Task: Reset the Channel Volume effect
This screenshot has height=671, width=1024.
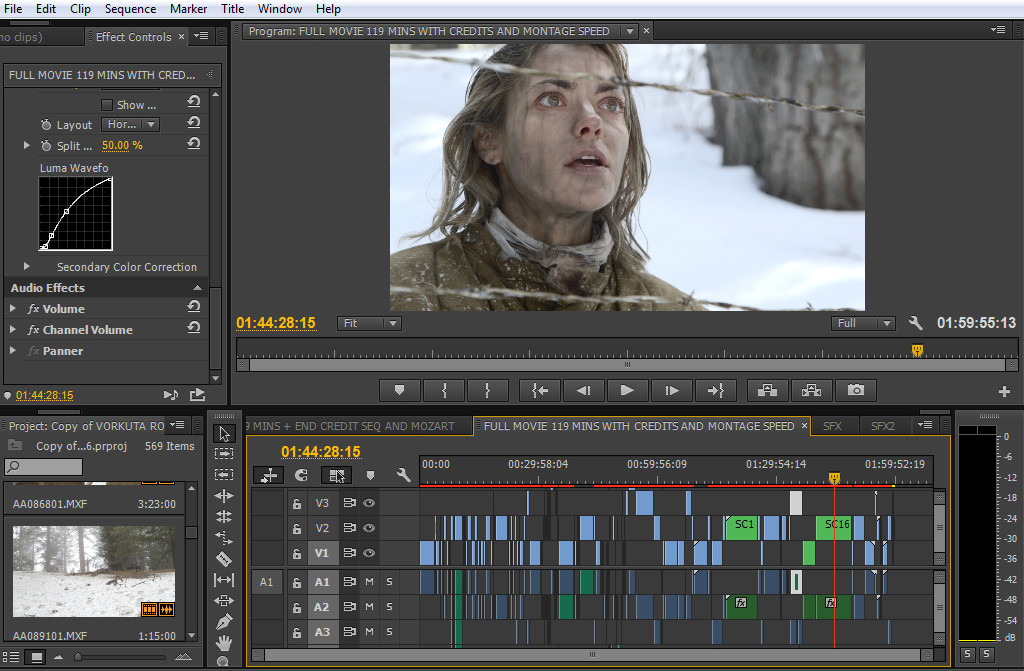Action: pyautogui.click(x=194, y=327)
